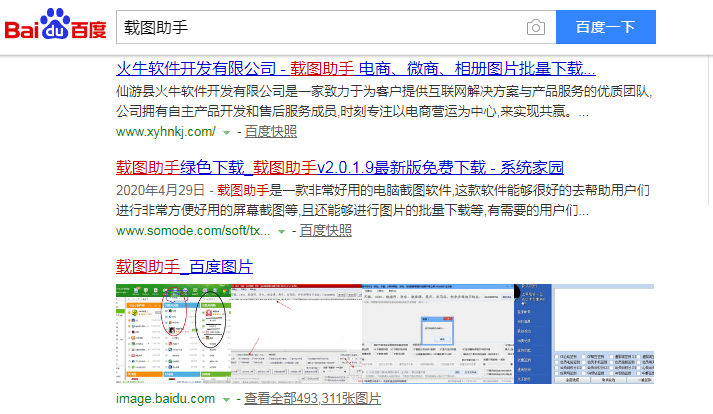Click snippet text starting 仙游县火牛软件开发有限公司
The height and width of the screenshot is (414, 713).
click(x=384, y=101)
